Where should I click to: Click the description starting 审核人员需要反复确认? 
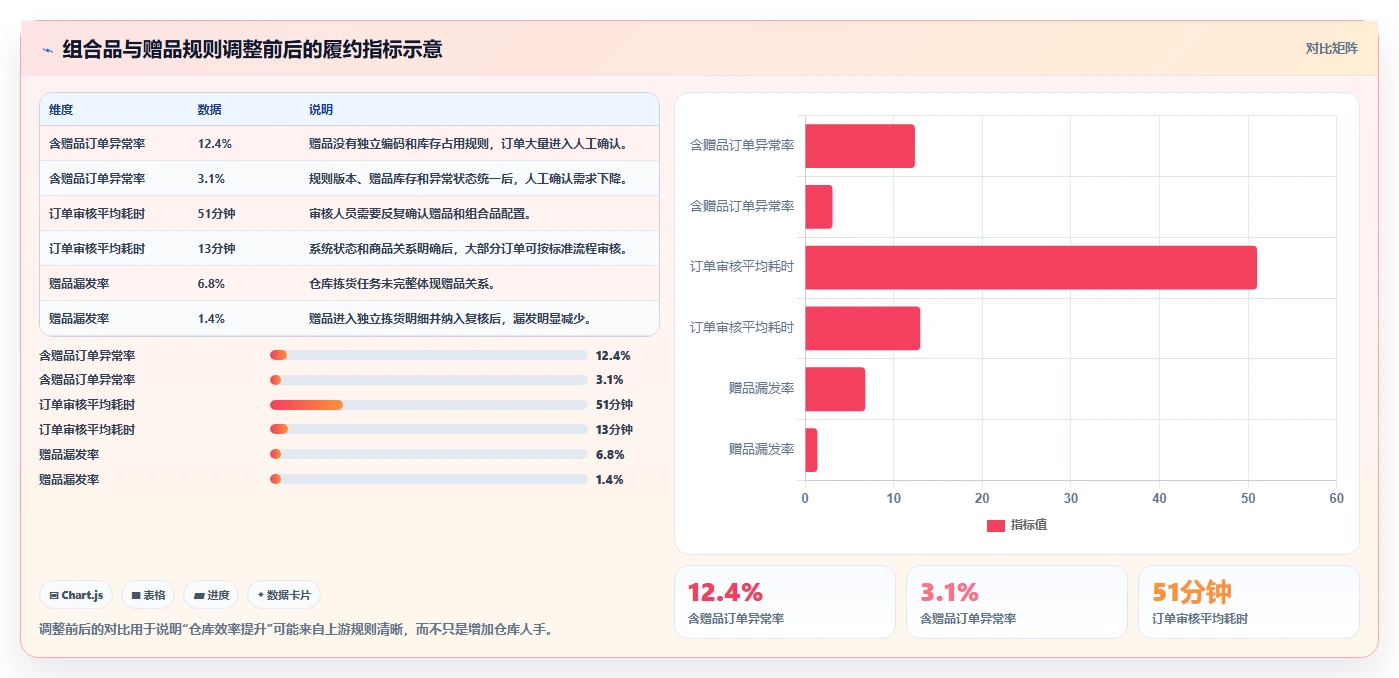click(420, 214)
